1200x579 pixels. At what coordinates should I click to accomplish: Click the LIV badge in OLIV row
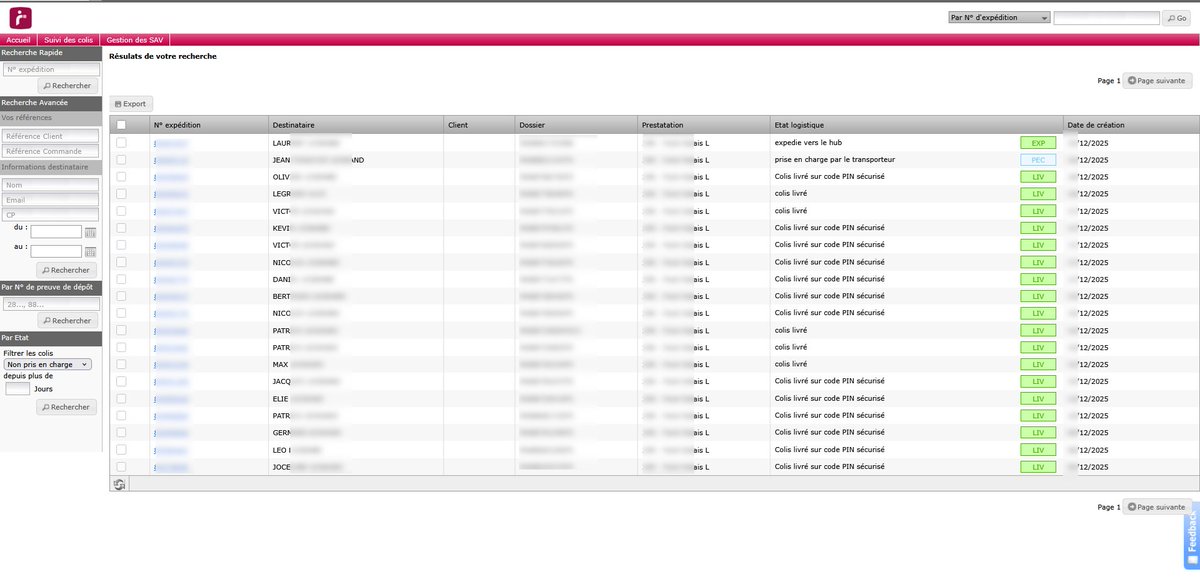click(1038, 177)
